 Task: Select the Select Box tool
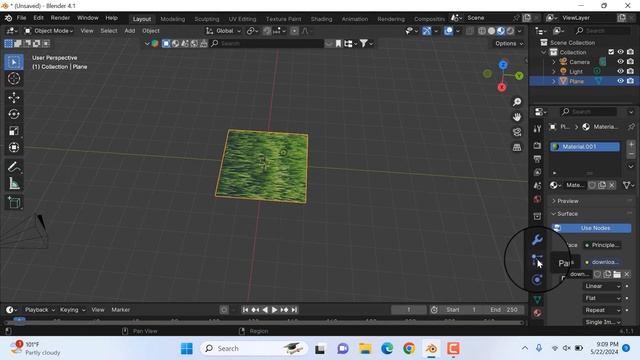coord(14,62)
